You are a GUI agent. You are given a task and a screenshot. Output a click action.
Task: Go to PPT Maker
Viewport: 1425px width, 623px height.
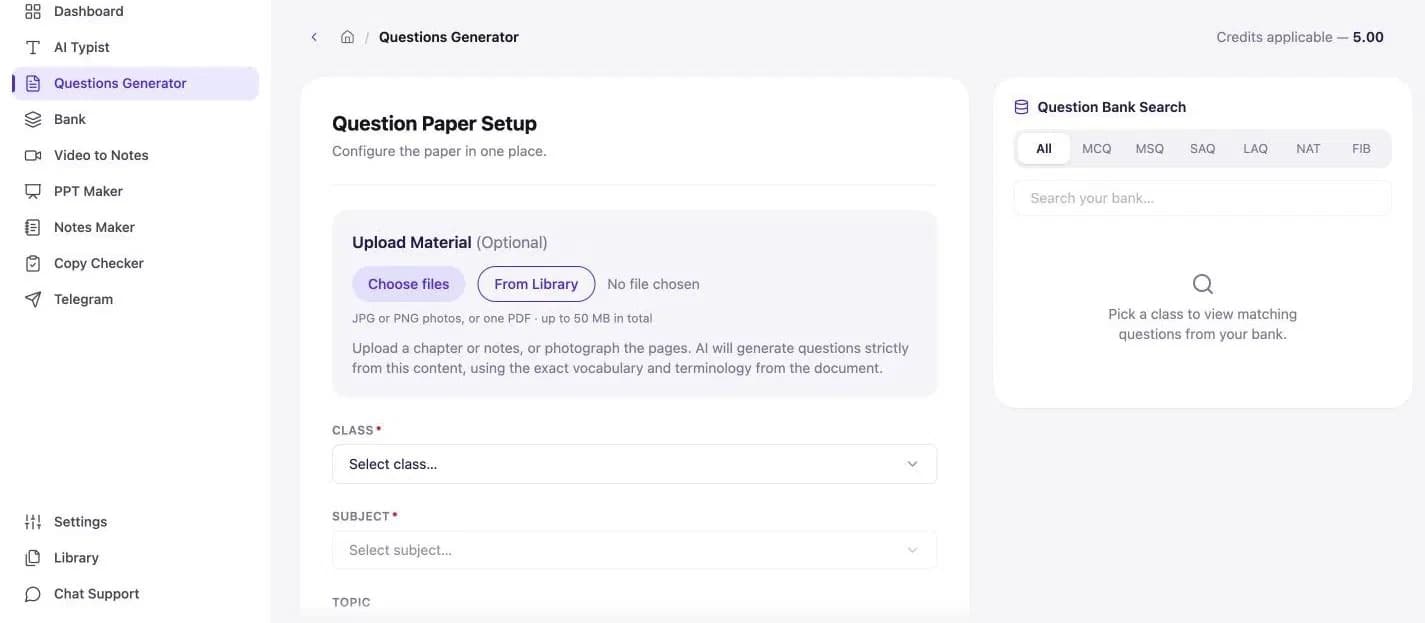click(135, 191)
